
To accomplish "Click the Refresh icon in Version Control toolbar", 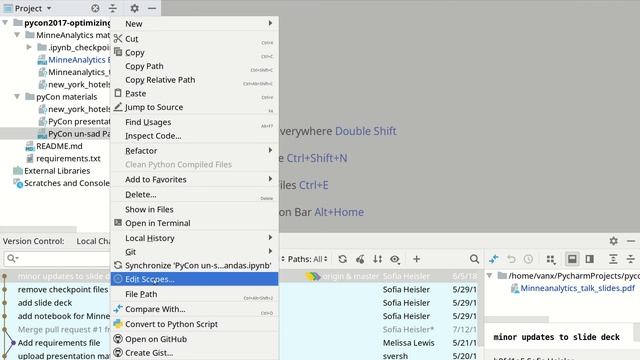I will [x=342, y=259].
